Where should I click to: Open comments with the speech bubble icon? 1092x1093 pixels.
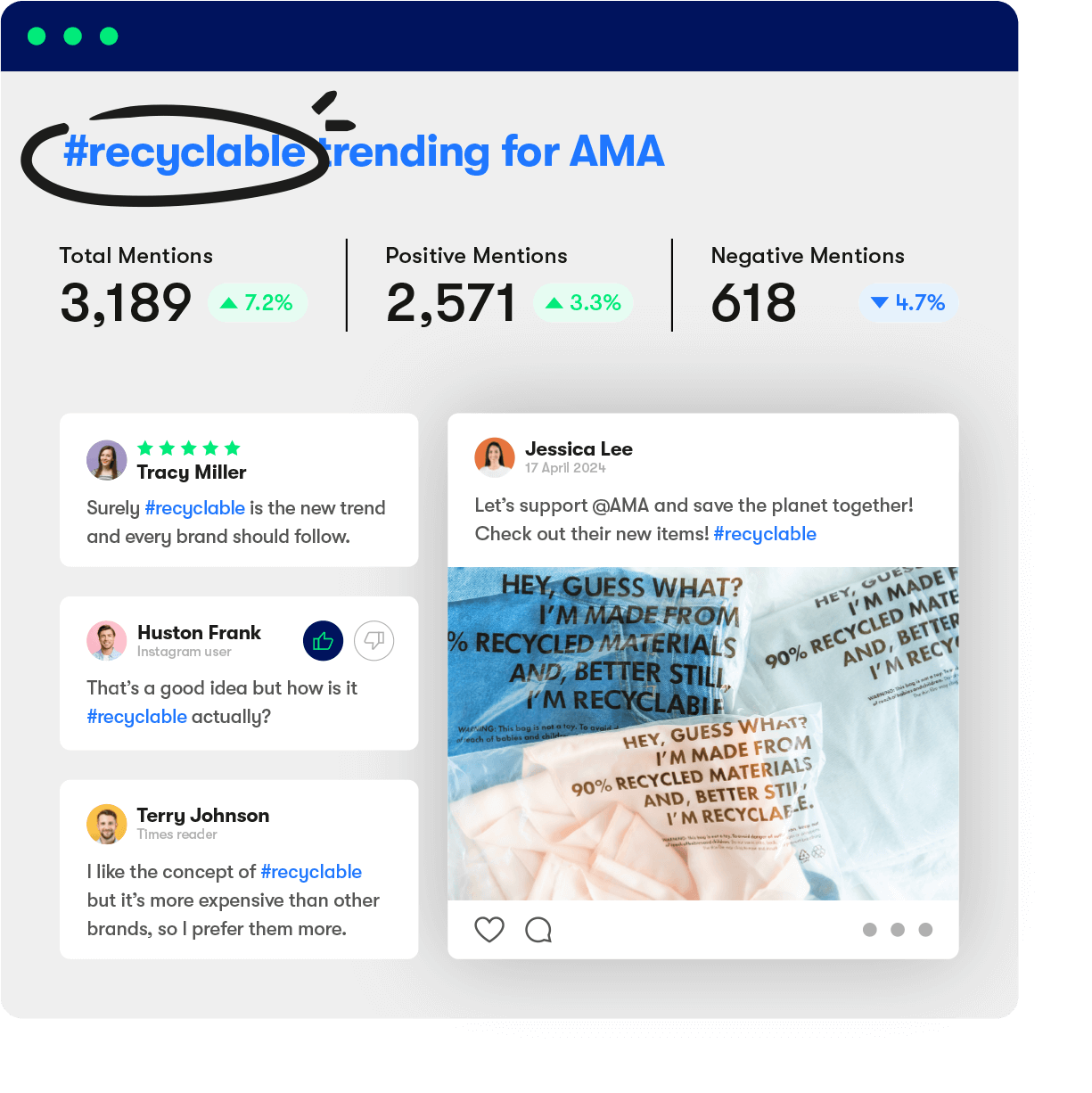pyautogui.click(x=538, y=930)
